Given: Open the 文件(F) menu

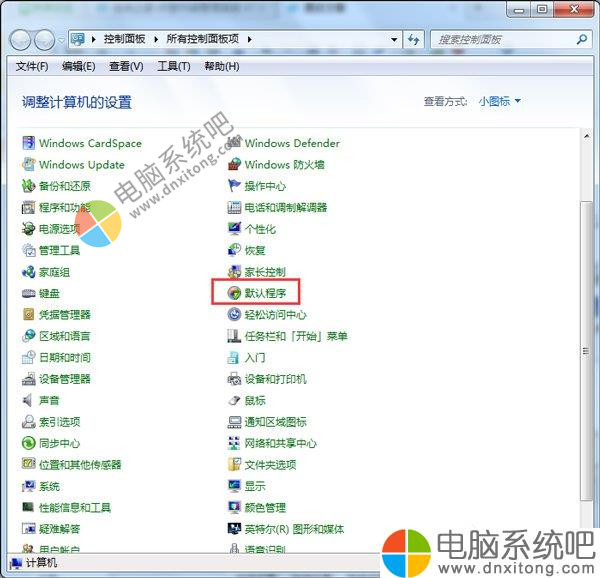Looking at the screenshot, I should click(33, 66).
